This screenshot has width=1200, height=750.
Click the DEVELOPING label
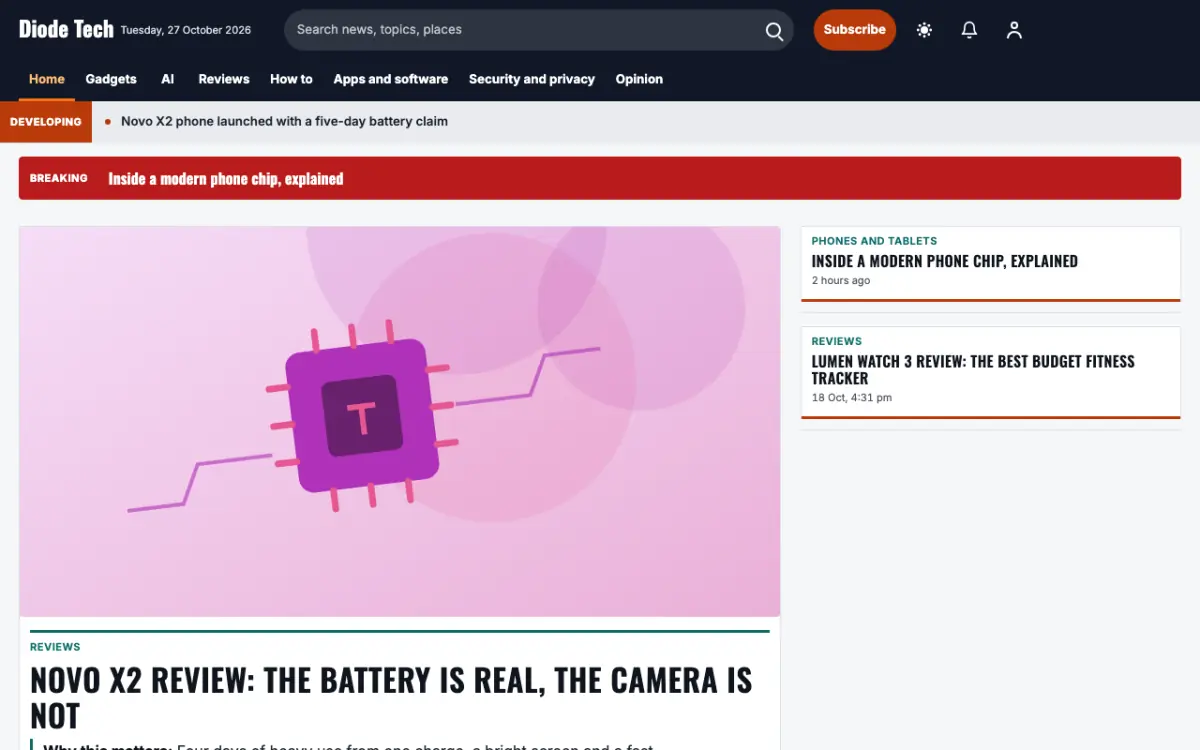(46, 122)
